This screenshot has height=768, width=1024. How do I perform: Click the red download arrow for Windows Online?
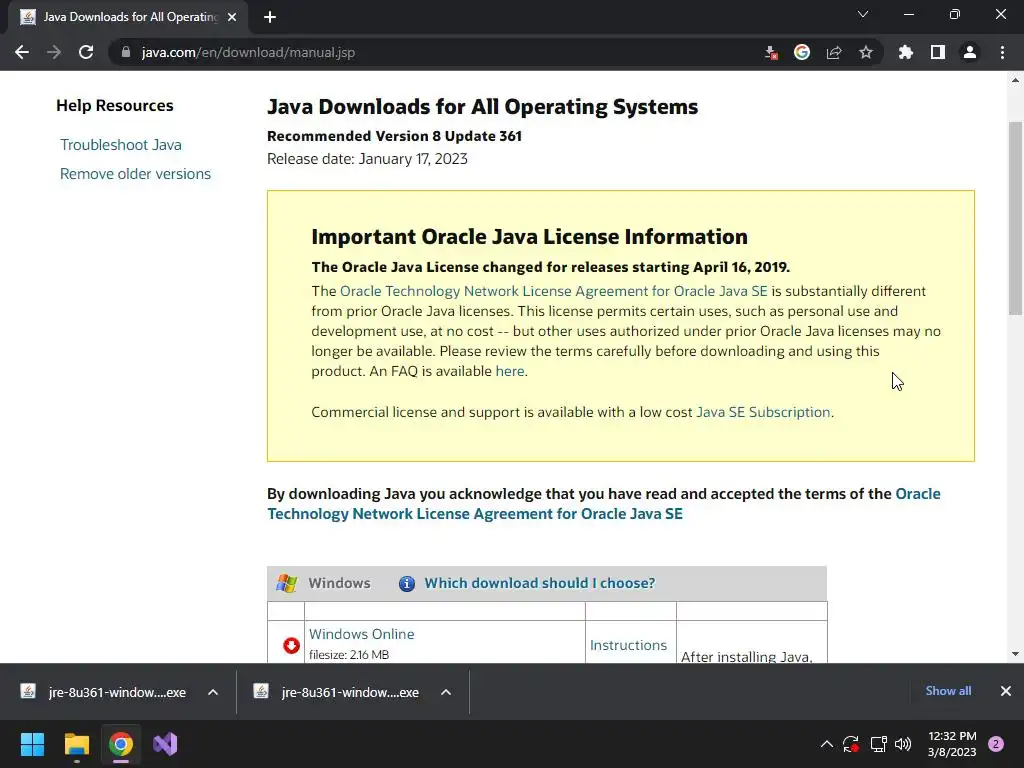(x=291, y=645)
